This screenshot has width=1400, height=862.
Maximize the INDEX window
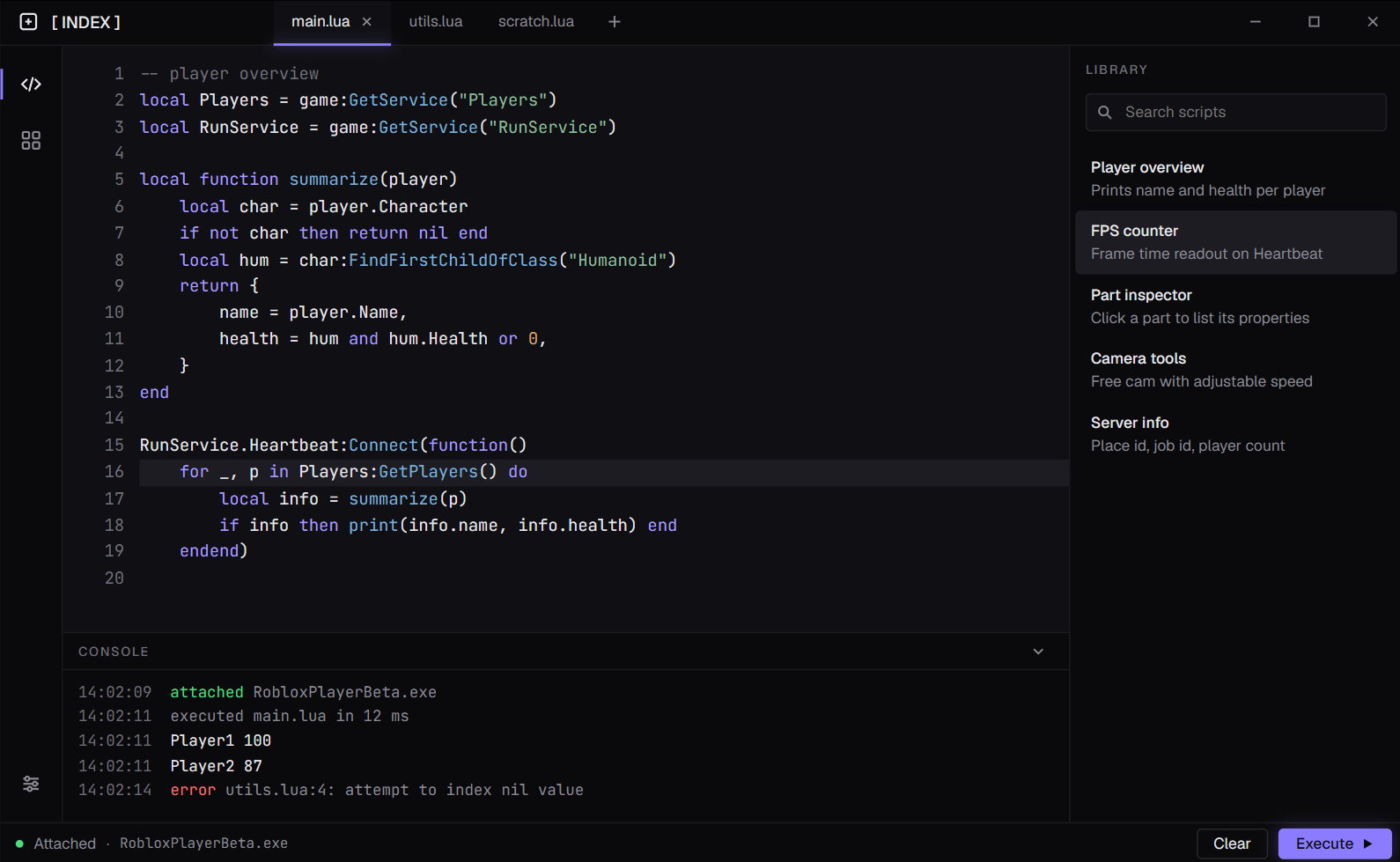(x=1314, y=22)
